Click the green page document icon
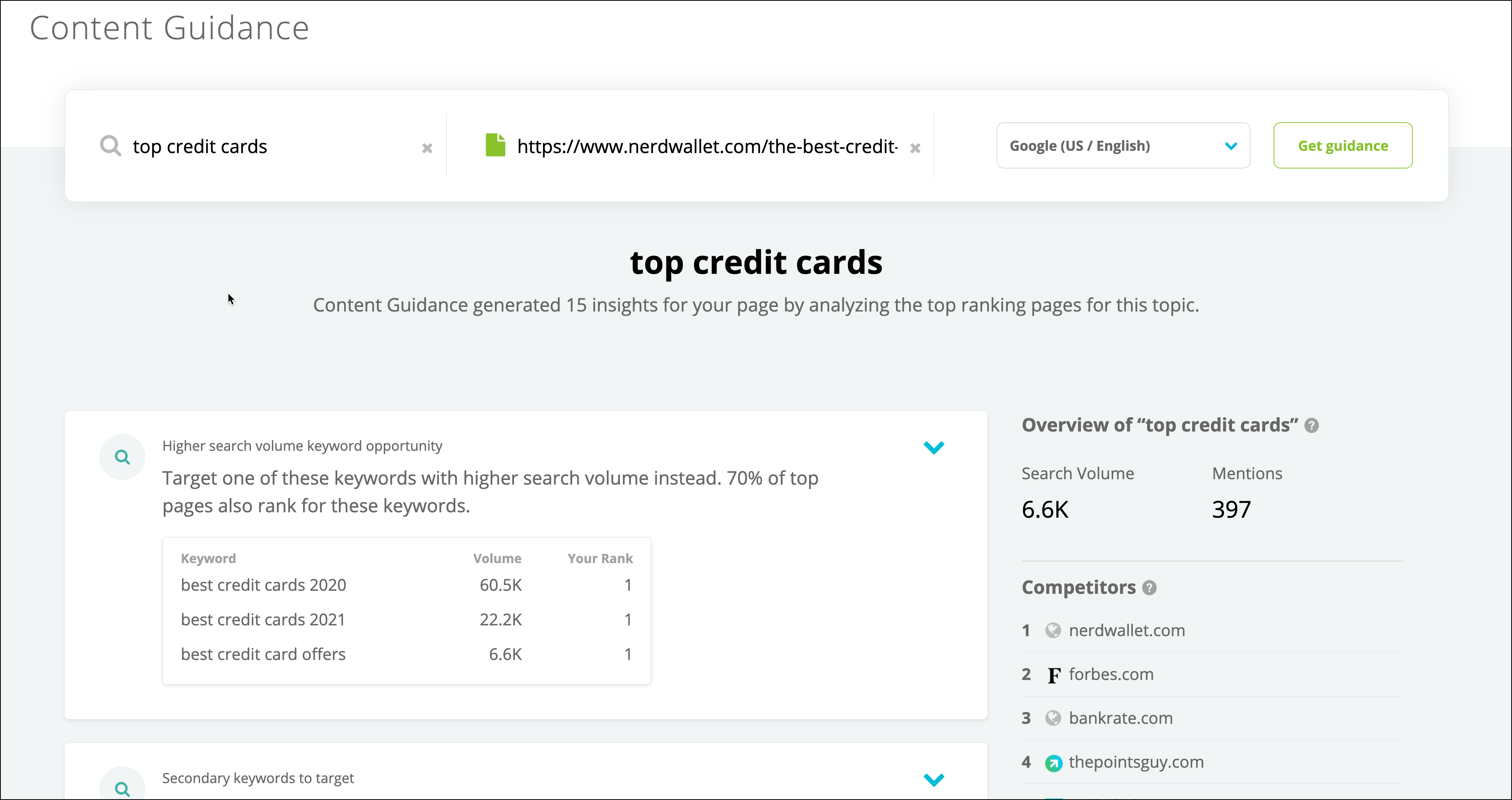Screen dimensions: 1512x800 495,145
